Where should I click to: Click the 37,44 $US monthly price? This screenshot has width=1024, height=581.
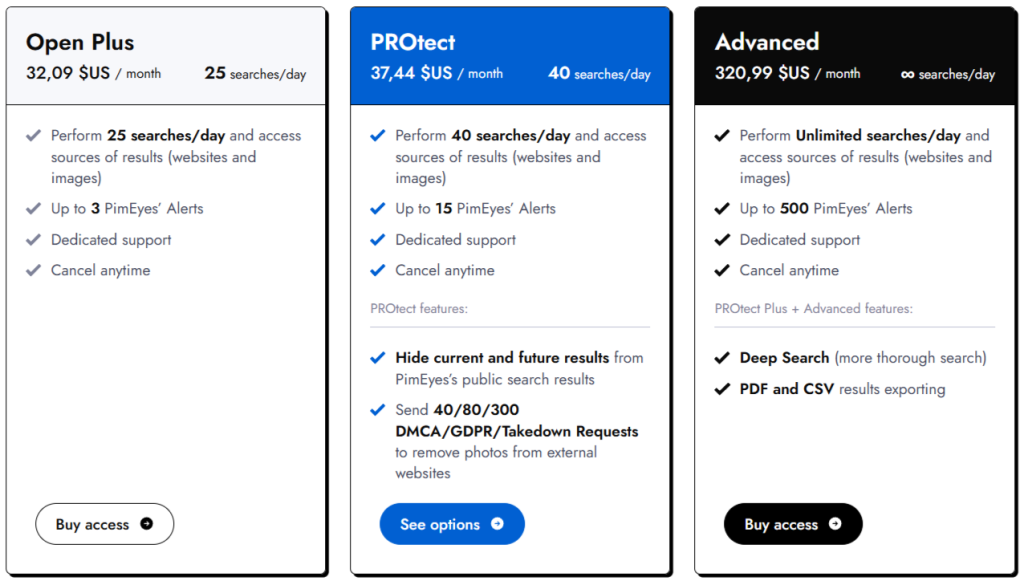(411, 73)
